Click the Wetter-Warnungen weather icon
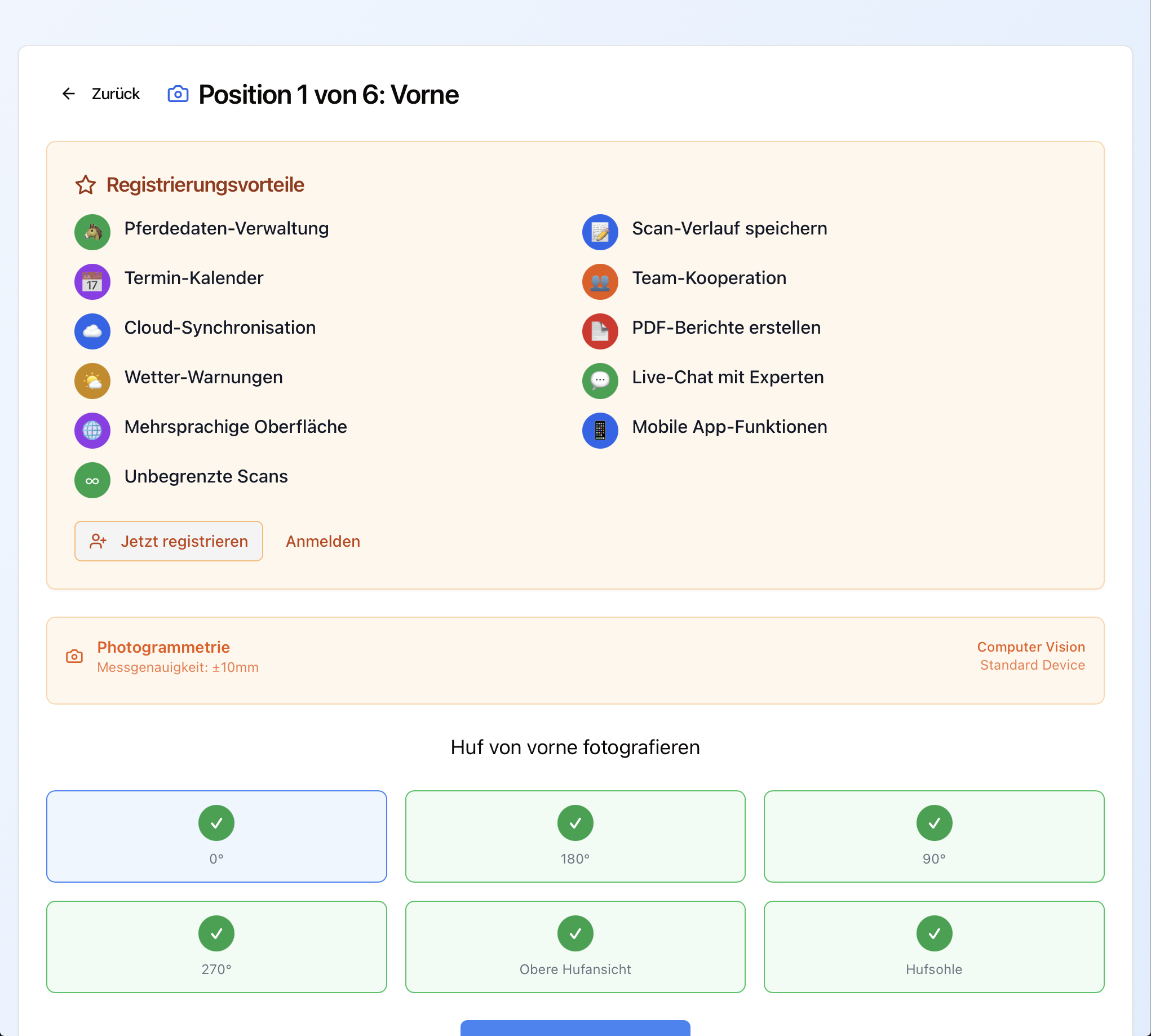The width and height of the screenshot is (1151, 1036). point(92,381)
